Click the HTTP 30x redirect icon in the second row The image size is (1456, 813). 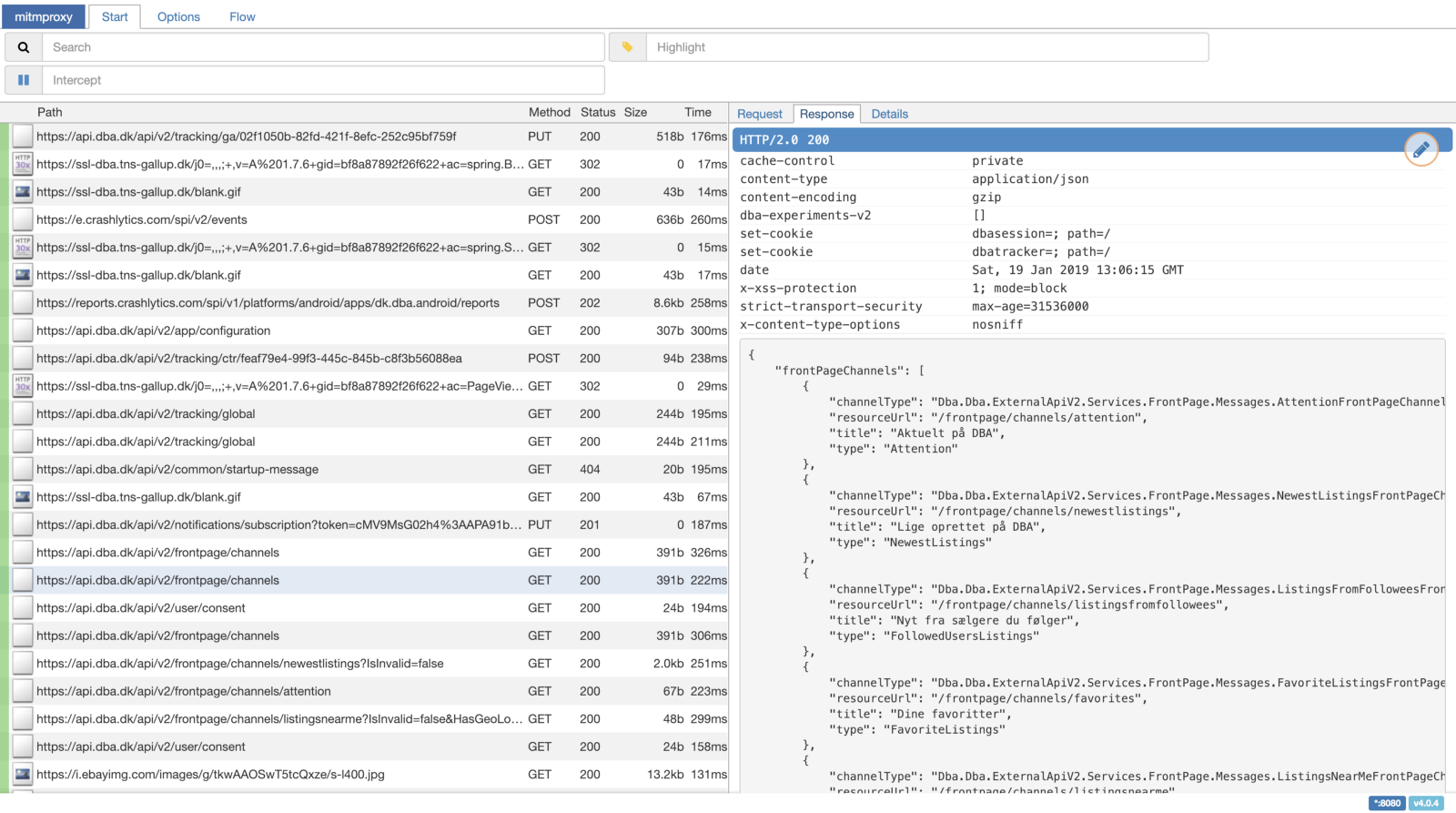point(23,164)
